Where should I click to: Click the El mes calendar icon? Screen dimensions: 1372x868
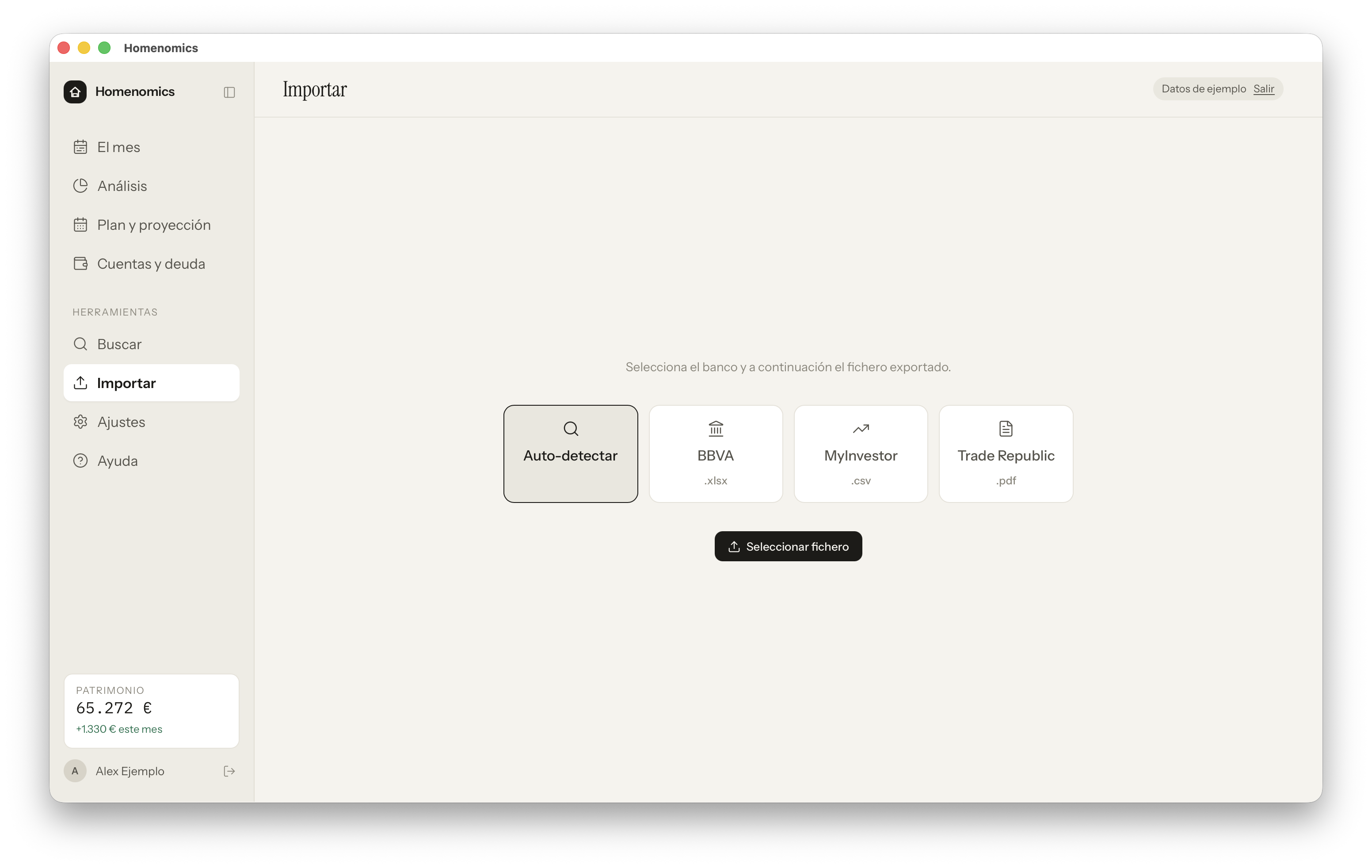pyautogui.click(x=80, y=147)
